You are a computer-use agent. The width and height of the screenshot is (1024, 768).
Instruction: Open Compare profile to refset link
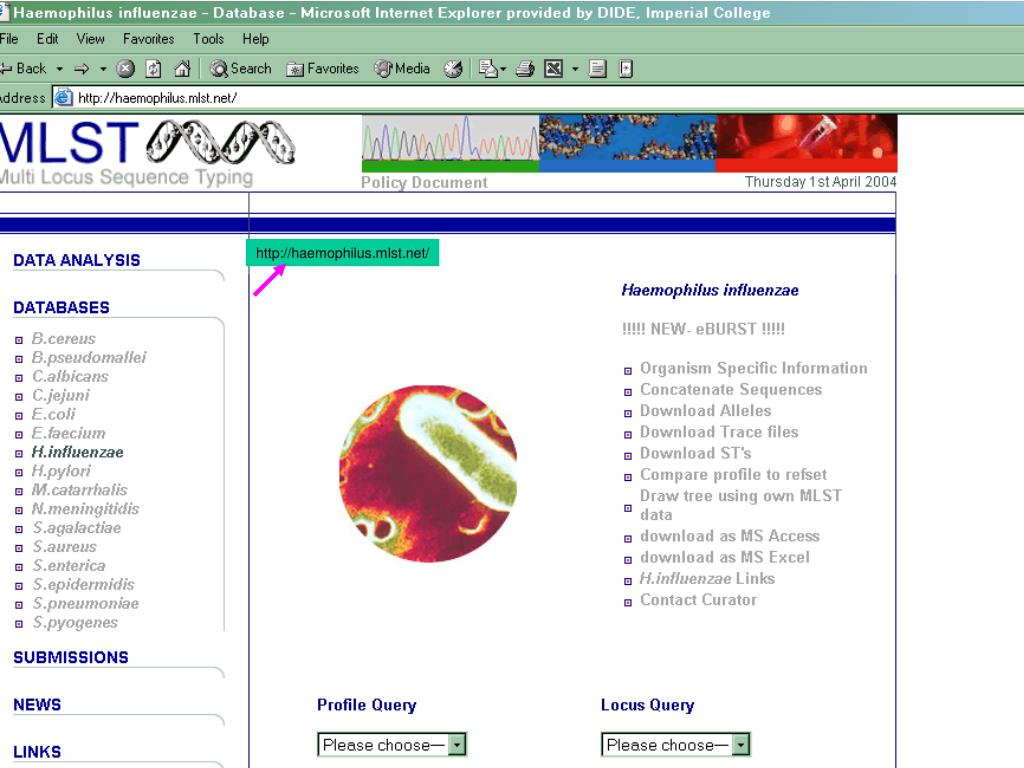733,475
